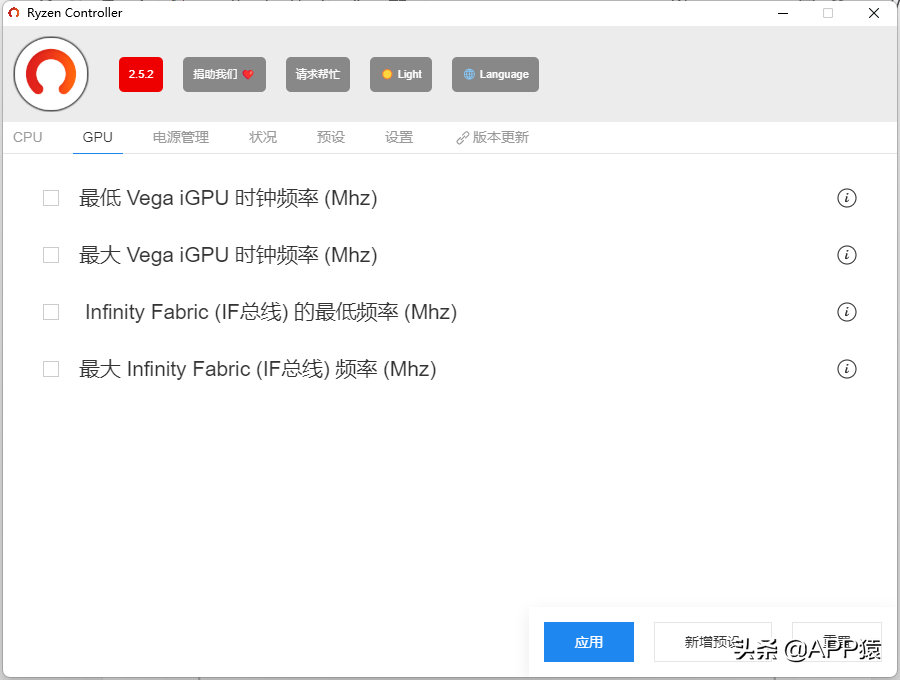Open the 电源管理 tab
900x680 pixels.
tap(180, 137)
